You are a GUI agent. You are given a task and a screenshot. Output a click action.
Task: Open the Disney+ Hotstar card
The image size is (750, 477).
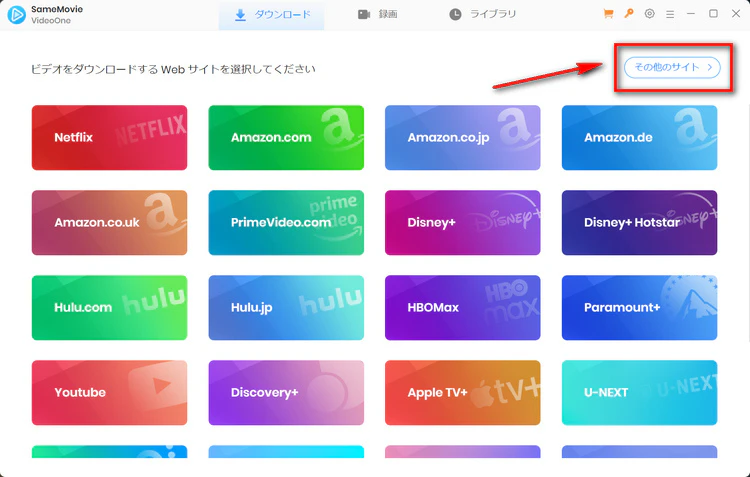pyautogui.click(x=640, y=222)
